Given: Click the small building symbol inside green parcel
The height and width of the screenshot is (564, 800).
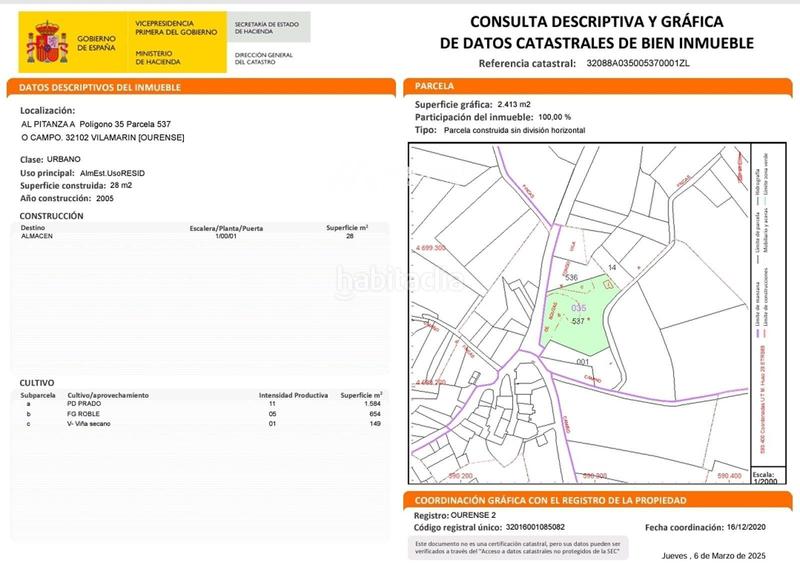Looking at the screenshot, I should tap(608, 284).
